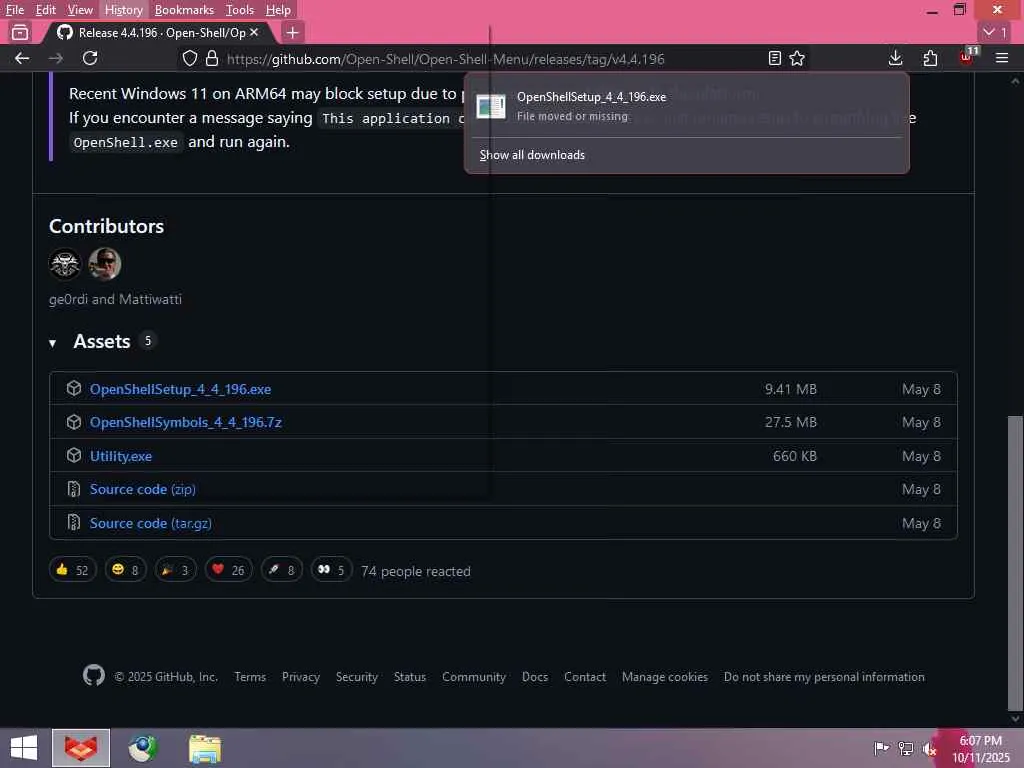Viewport: 1024px width, 768px height.
Task: Toggle the laugh reaction with 8
Action: click(125, 569)
